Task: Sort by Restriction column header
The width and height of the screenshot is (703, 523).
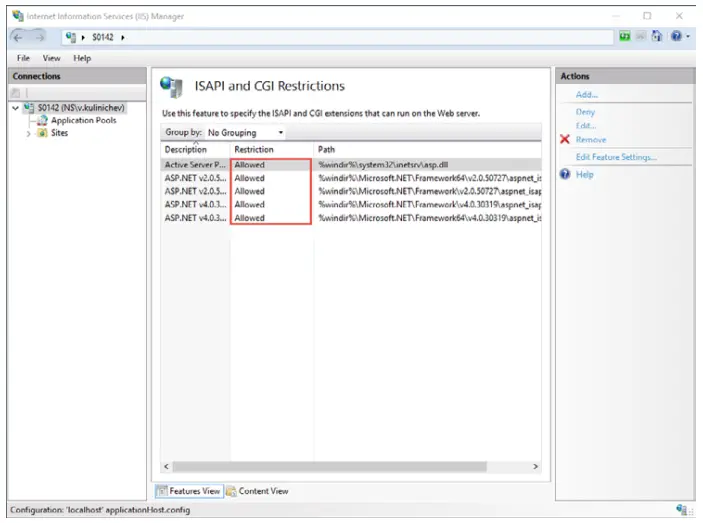Action: coord(271,149)
